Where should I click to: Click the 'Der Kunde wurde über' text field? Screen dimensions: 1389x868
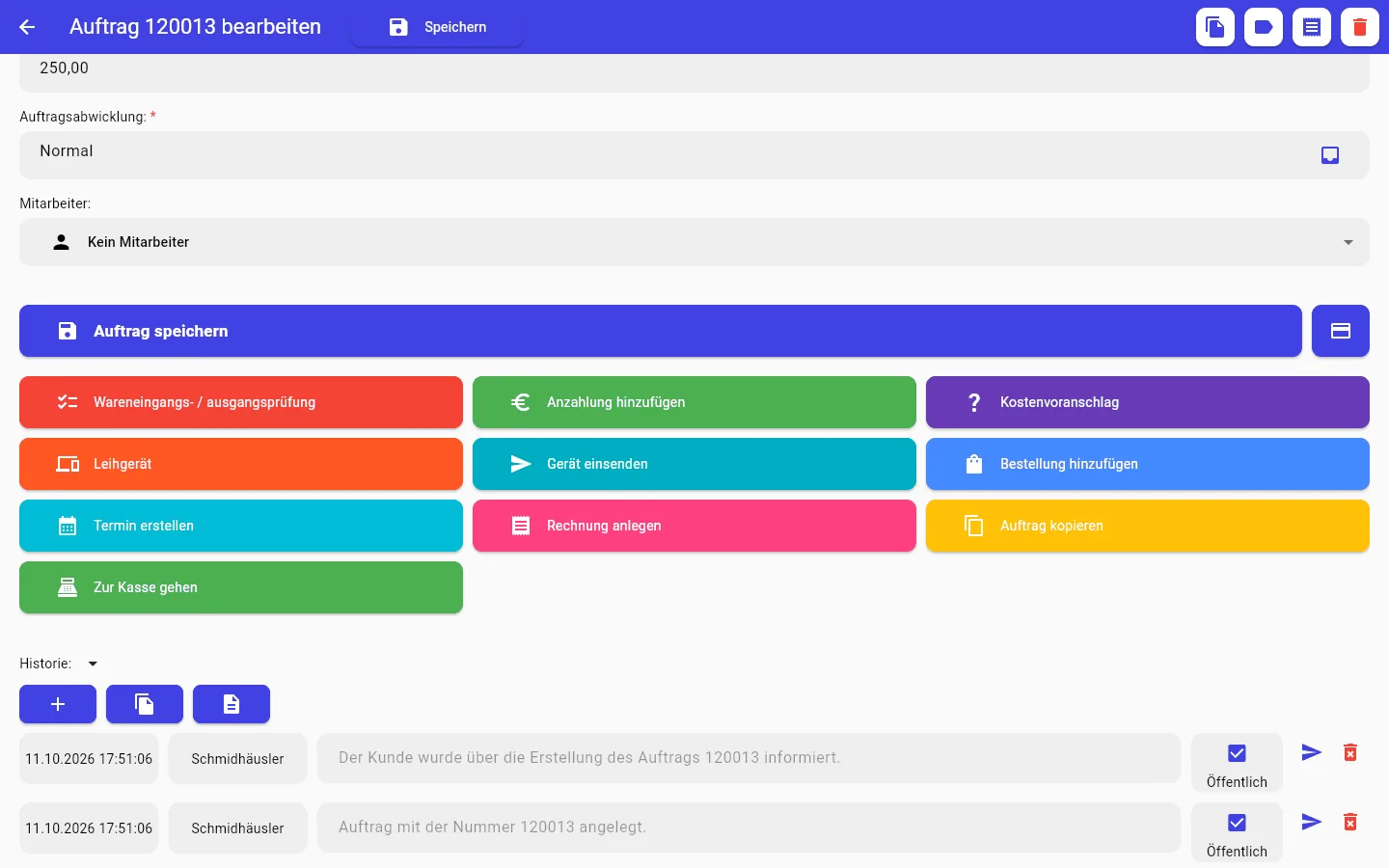coord(749,758)
